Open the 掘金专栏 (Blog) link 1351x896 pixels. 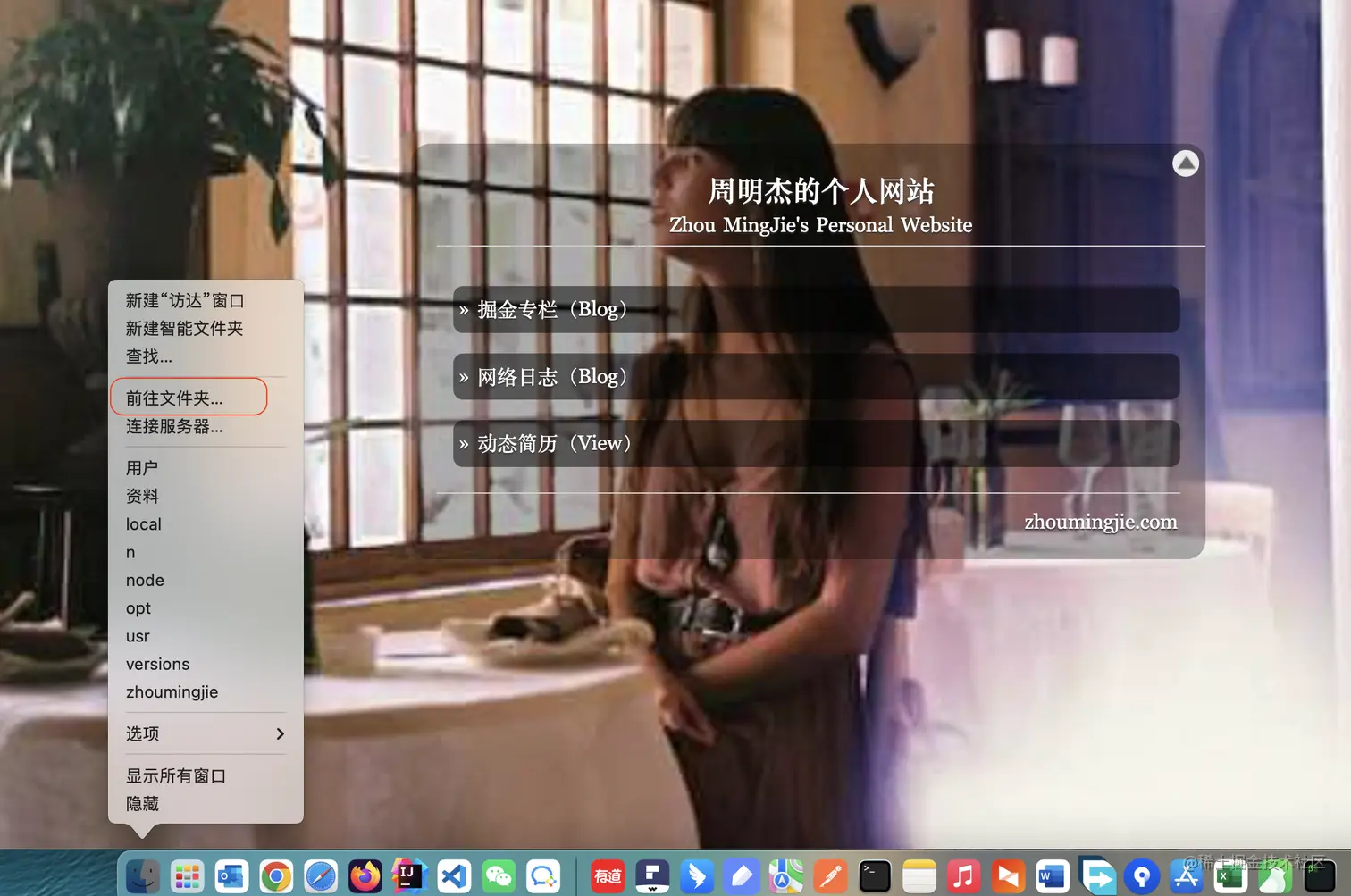(816, 309)
